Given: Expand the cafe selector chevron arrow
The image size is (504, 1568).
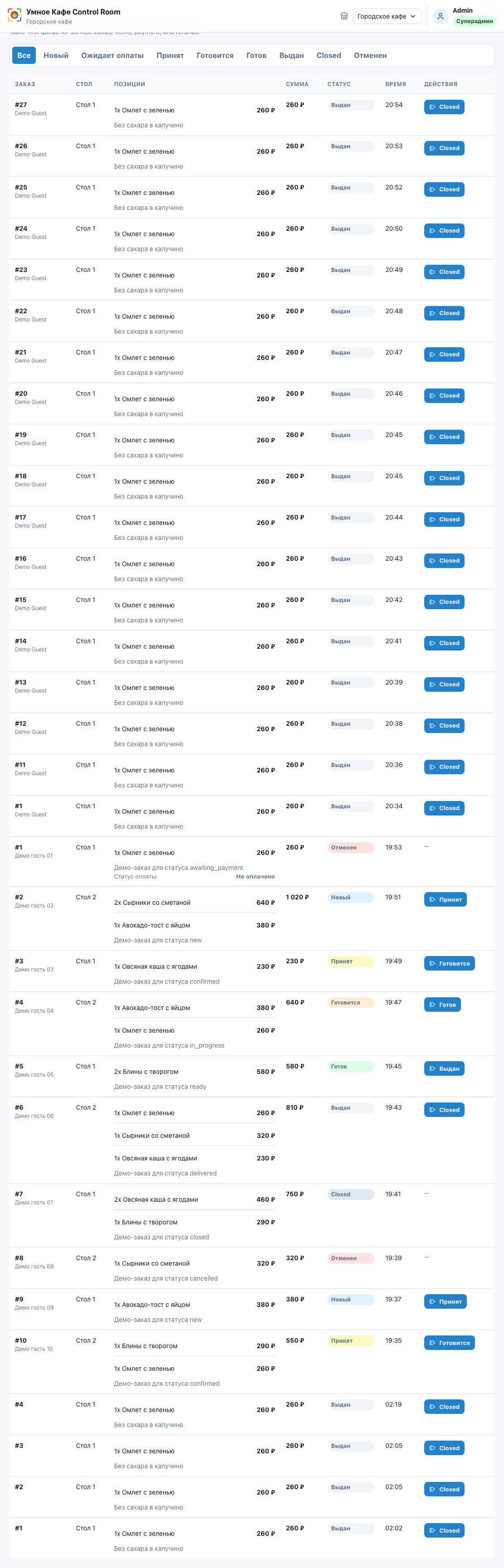Looking at the screenshot, I should pyautogui.click(x=413, y=16).
